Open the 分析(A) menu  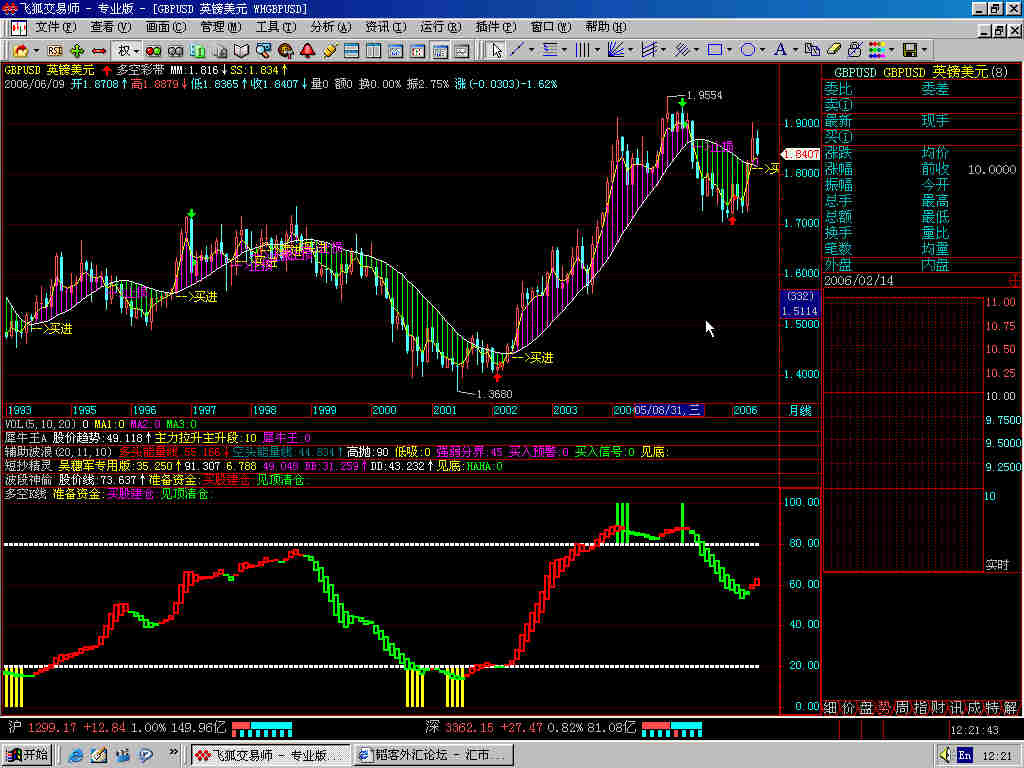pyautogui.click(x=330, y=27)
